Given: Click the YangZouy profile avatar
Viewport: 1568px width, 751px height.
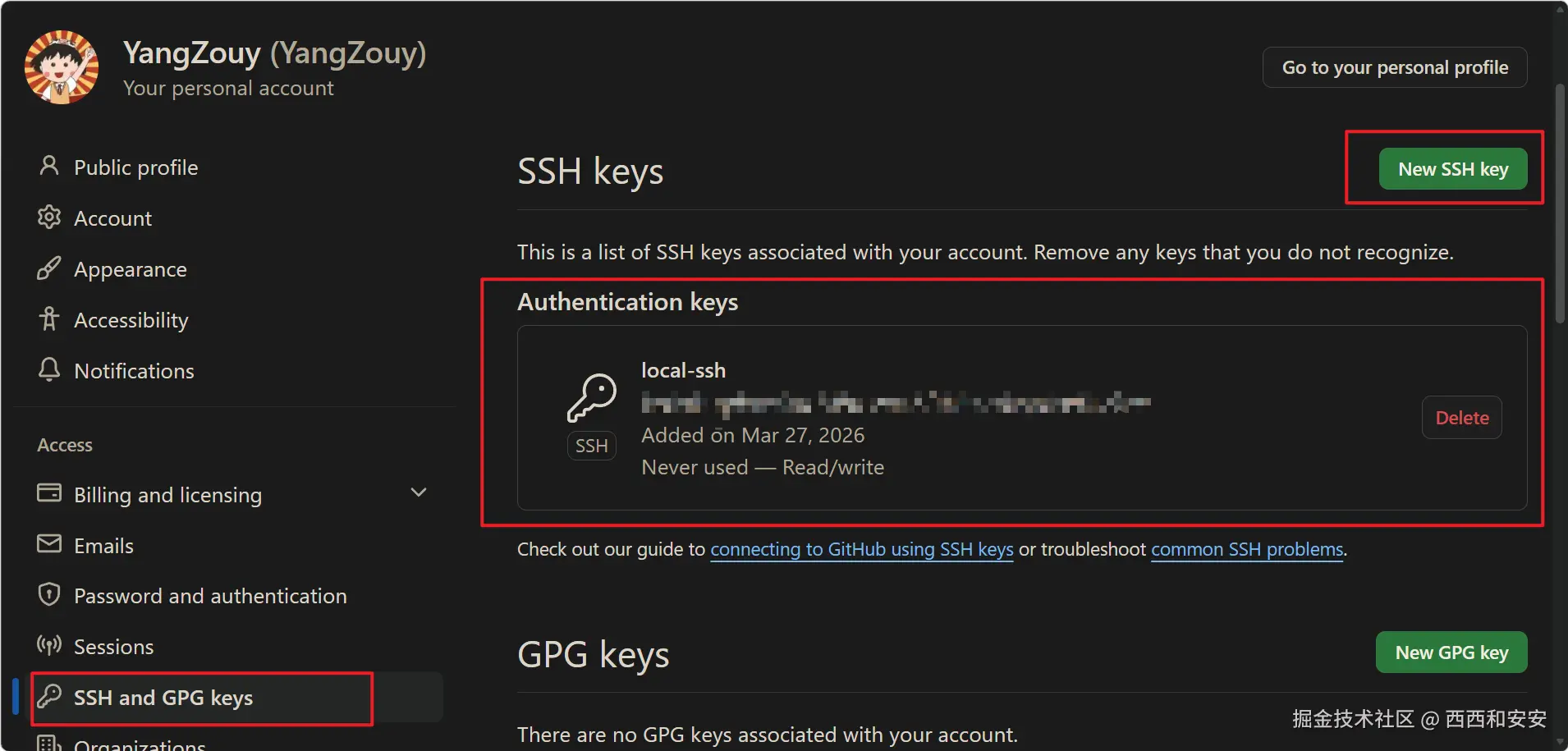Looking at the screenshot, I should (x=62, y=67).
